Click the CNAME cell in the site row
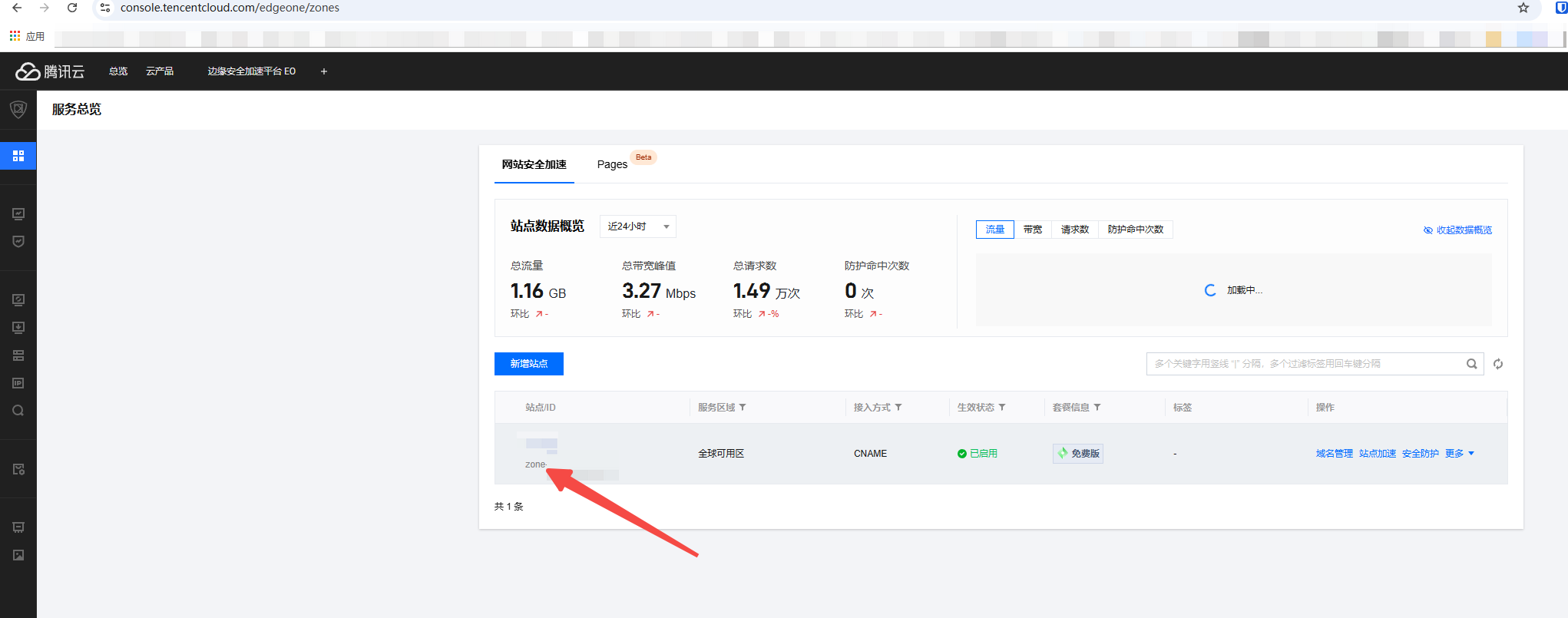The height and width of the screenshot is (618, 1568). coord(871,454)
